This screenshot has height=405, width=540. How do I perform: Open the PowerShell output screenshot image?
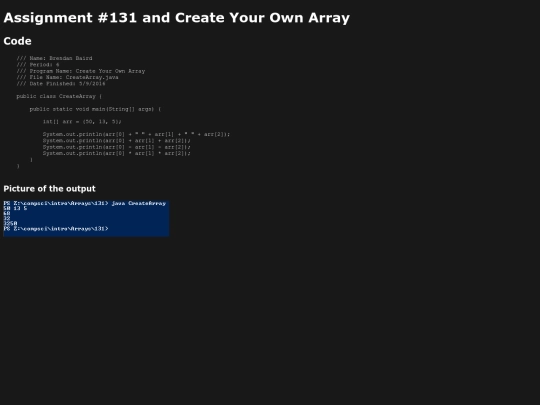tap(86, 218)
